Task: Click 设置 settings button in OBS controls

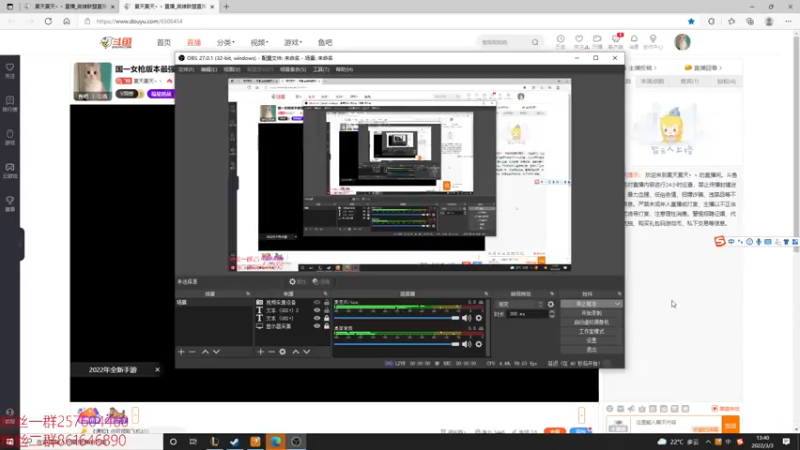Action: point(591,340)
